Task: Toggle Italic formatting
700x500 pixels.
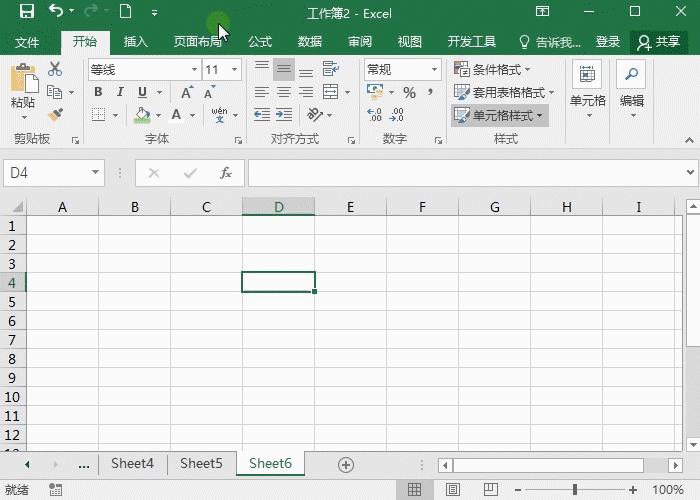Action: point(119,92)
